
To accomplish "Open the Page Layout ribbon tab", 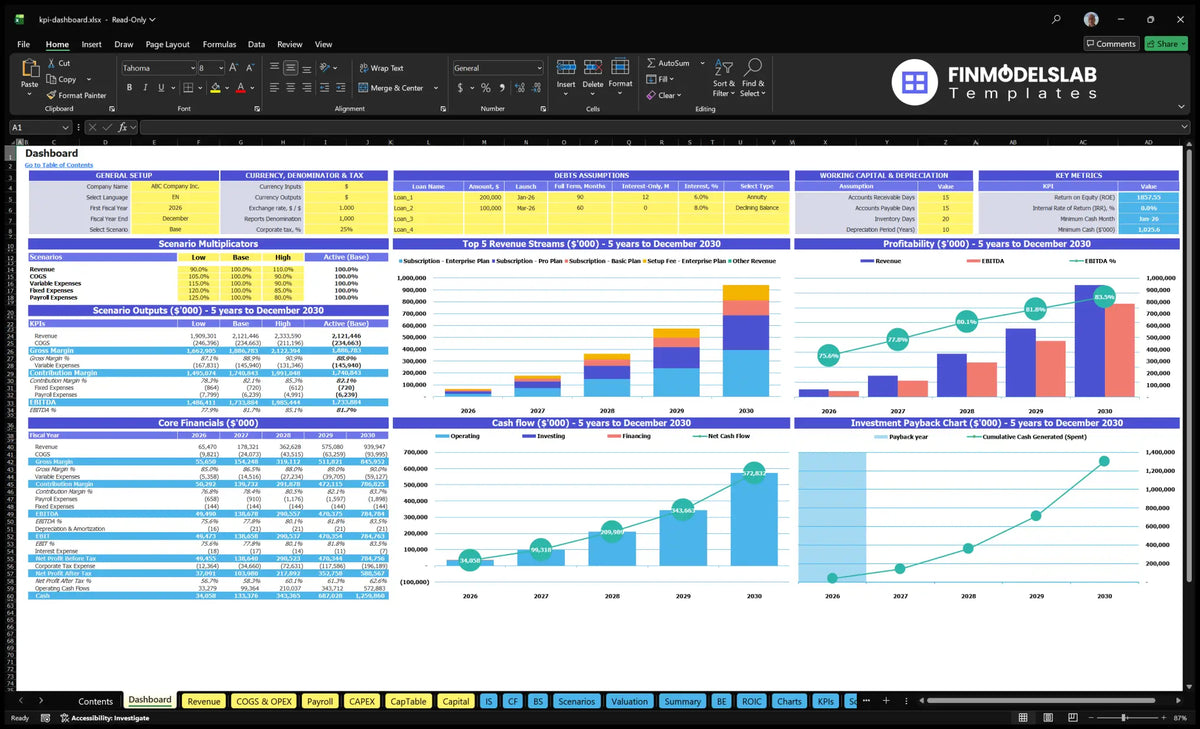I will [x=167, y=44].
